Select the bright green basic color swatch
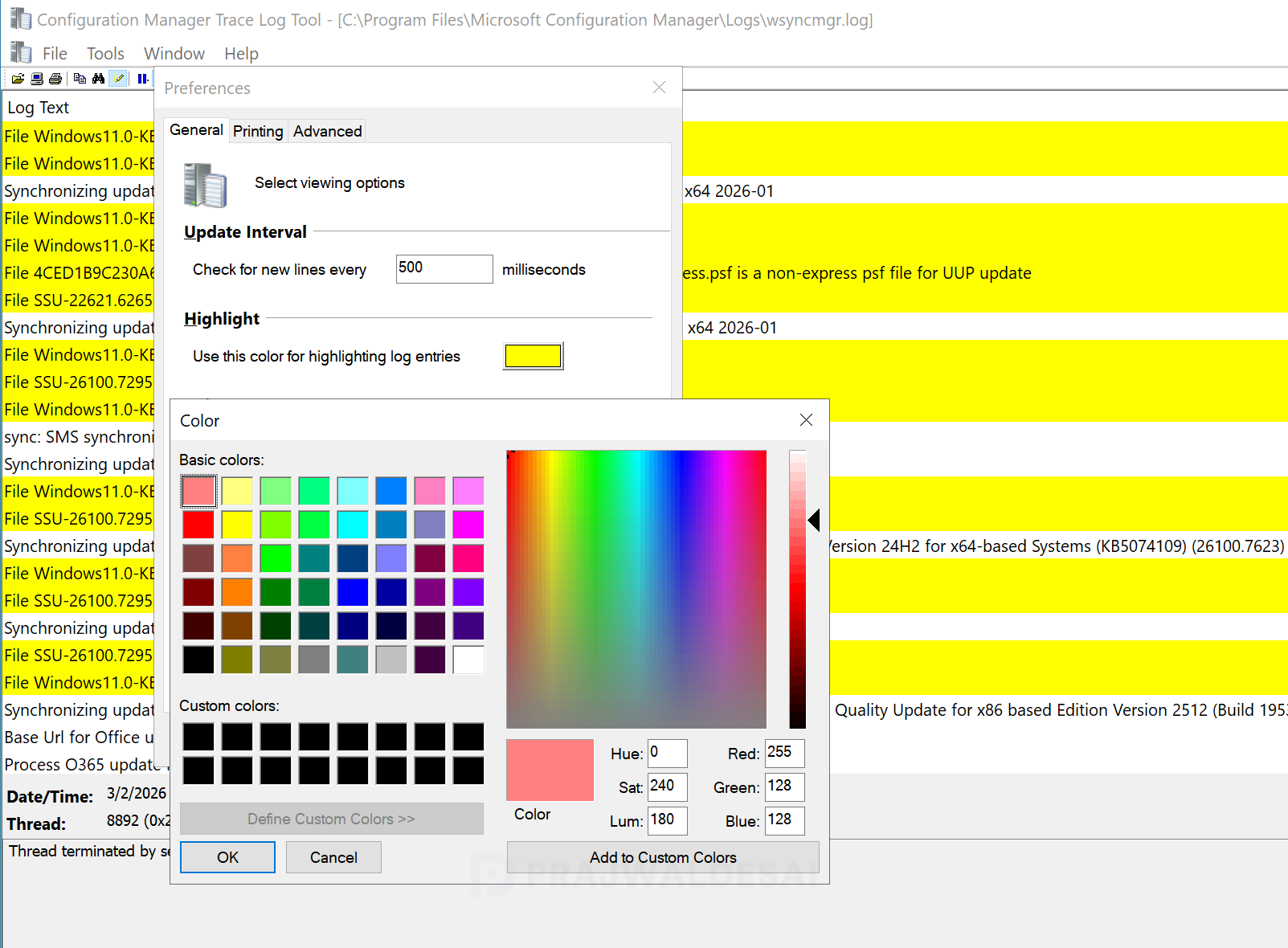 pyautogui.click(x=276, y=558)
